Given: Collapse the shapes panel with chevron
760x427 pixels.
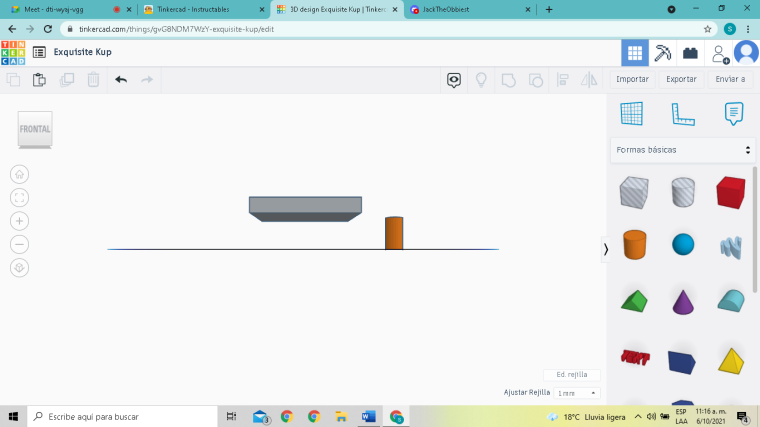Looking at the screenshot, I should [x=605, y=250].
